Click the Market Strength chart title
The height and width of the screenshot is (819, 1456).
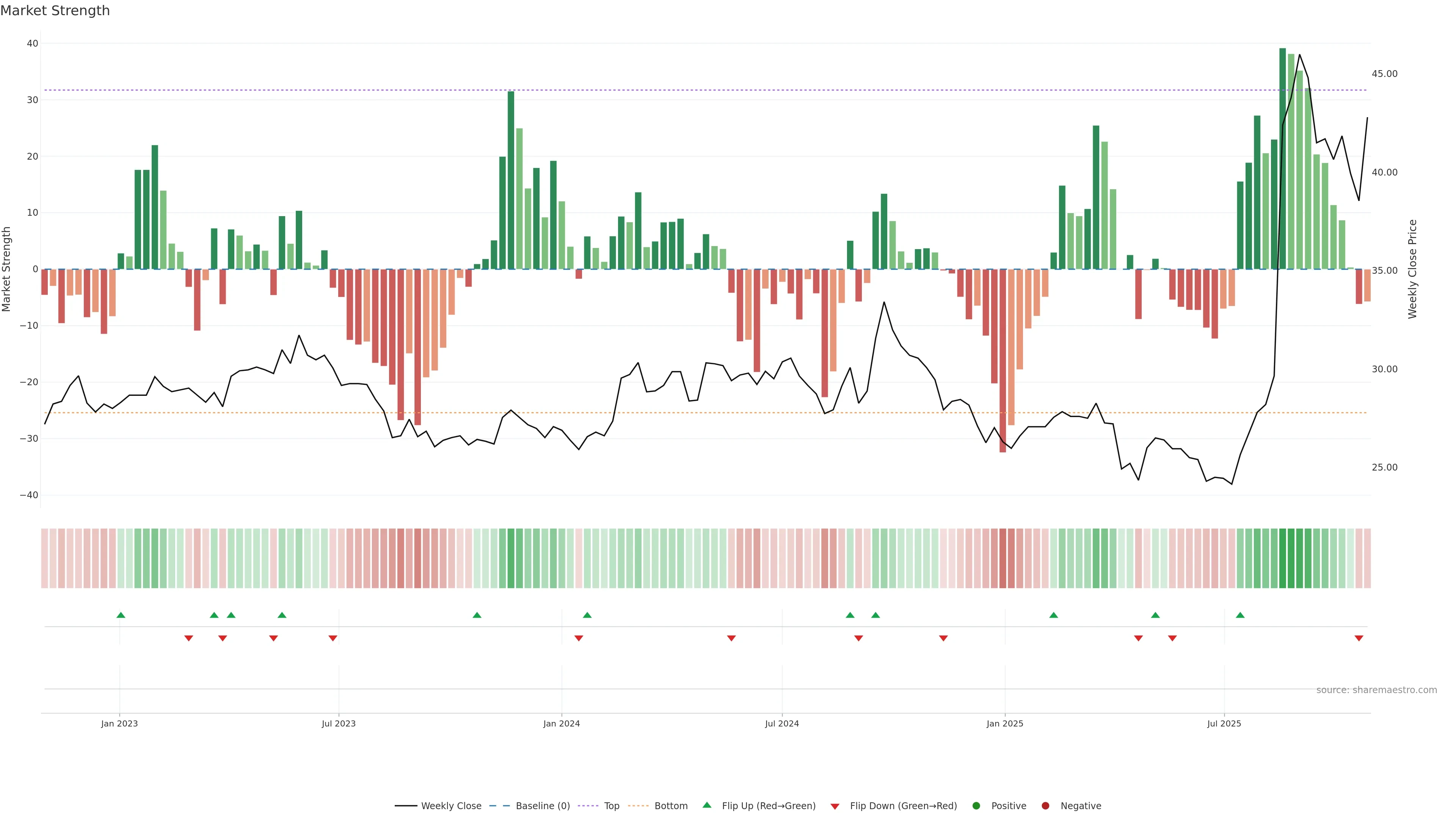pos(55,11)
